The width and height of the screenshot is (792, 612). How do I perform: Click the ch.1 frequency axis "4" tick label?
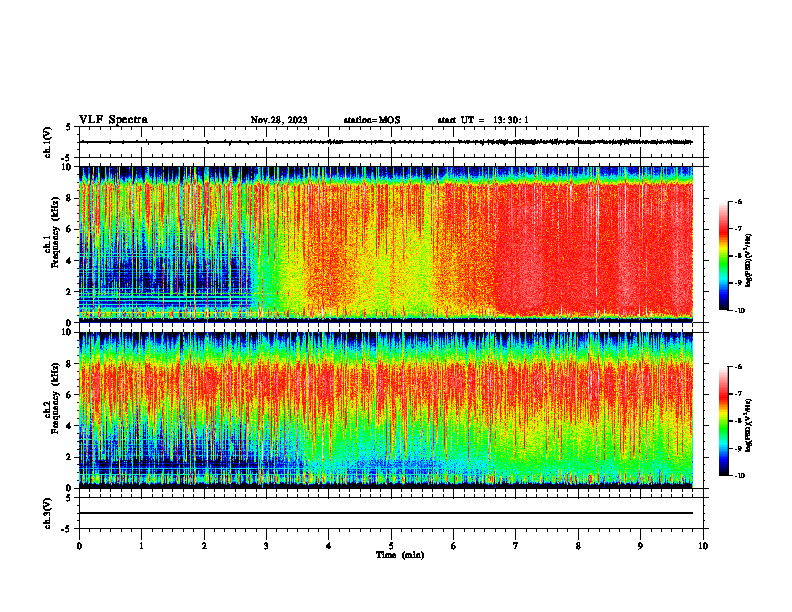(70, 261)
